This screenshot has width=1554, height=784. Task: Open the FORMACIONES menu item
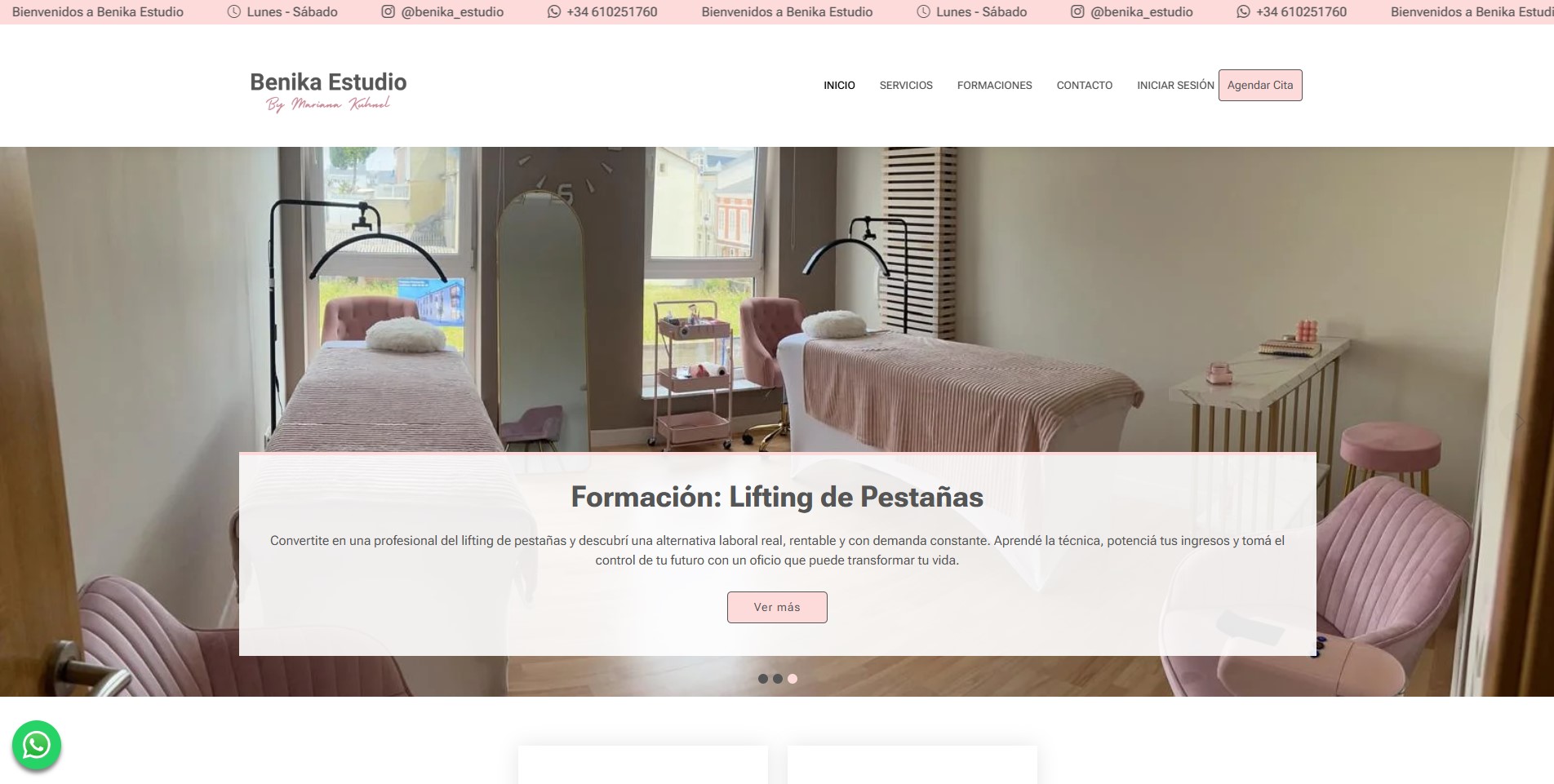[x=994, y=86]
